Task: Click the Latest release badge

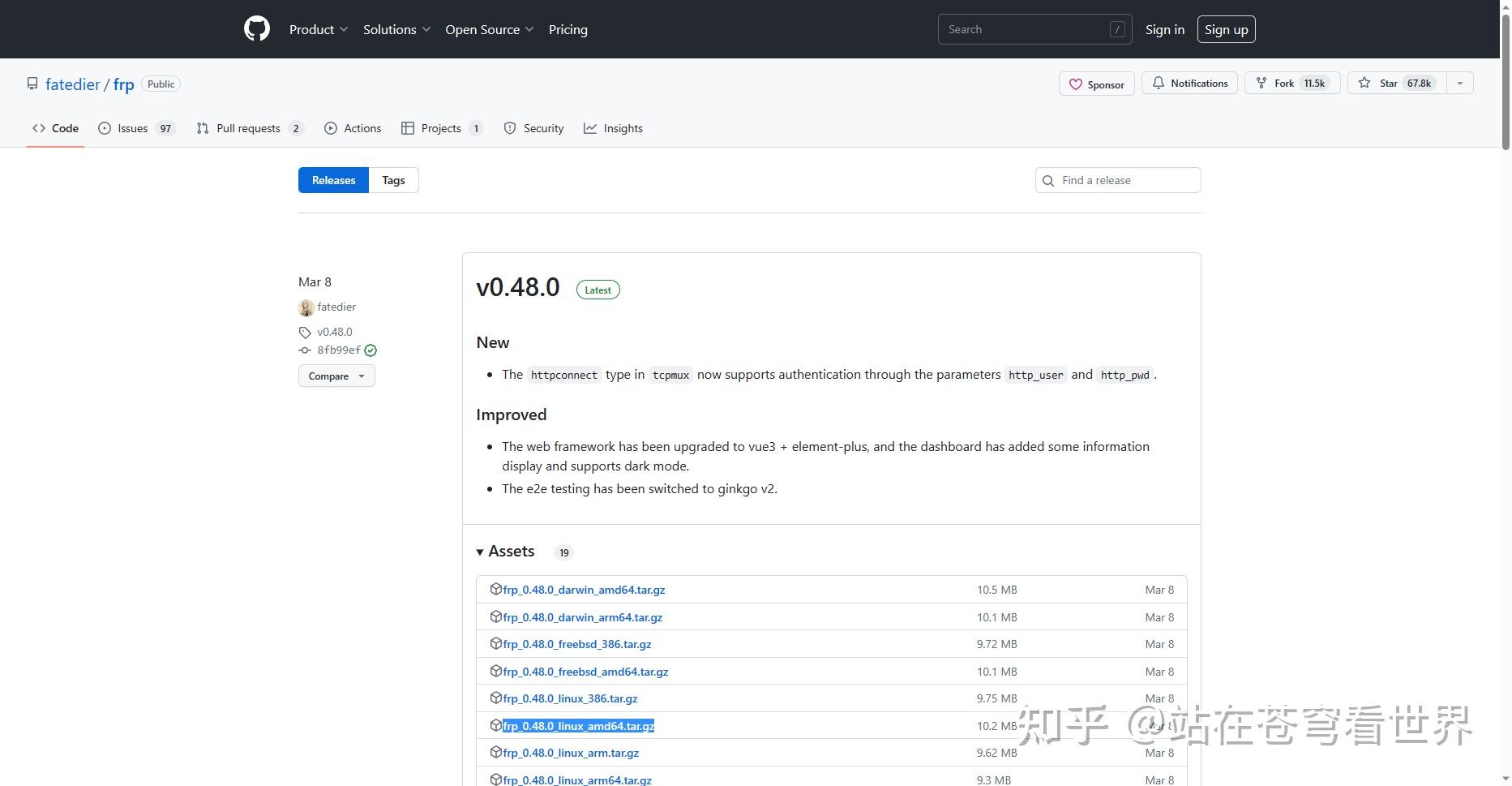Action: tap(598, 290)
